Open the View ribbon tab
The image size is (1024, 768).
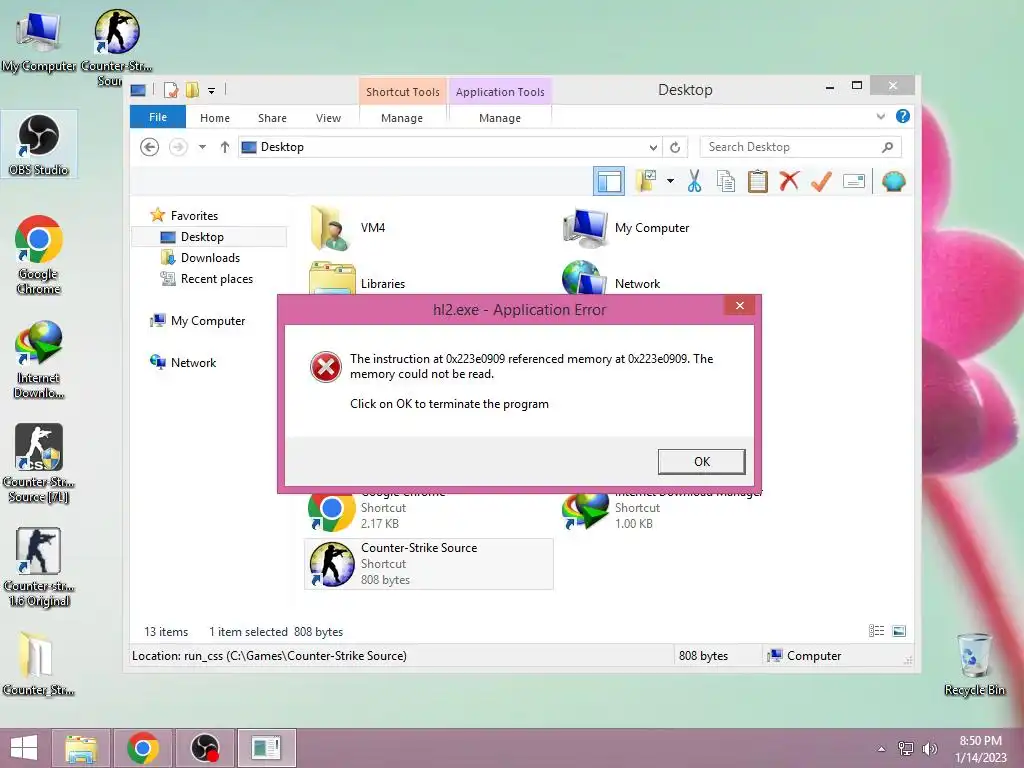coord(328,118)
